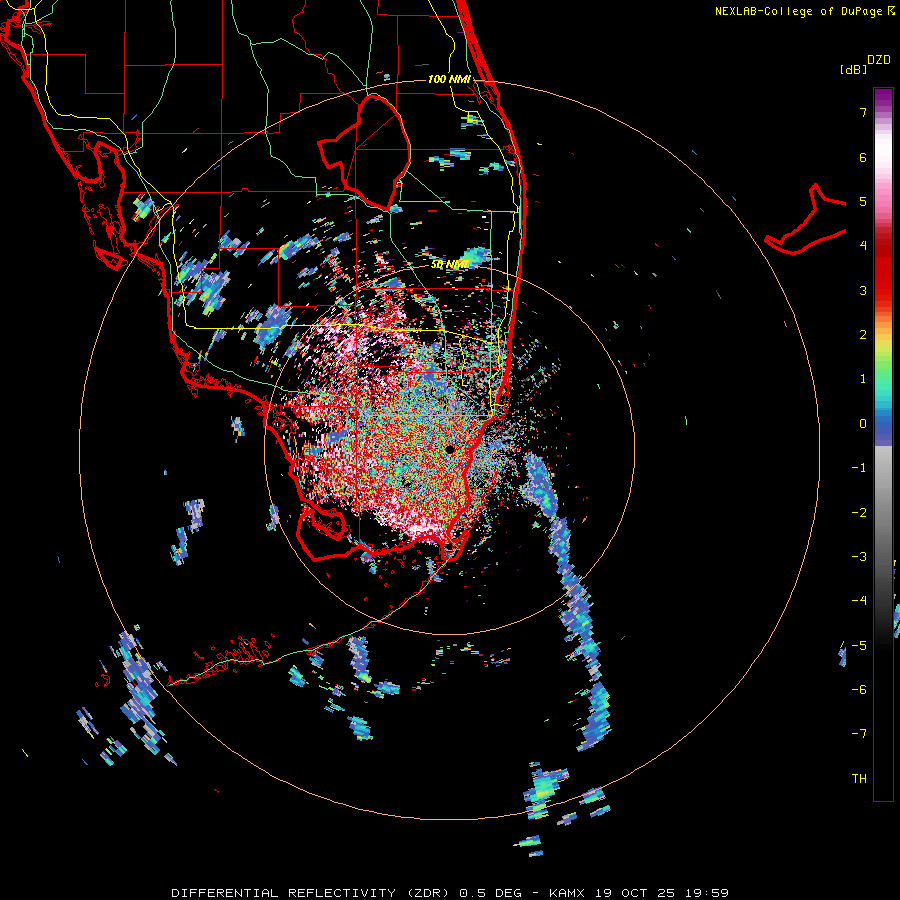Screen dimensions: 900x900
Task: Select the 100 NMI range ring label
Action: [x=449, y=79]
